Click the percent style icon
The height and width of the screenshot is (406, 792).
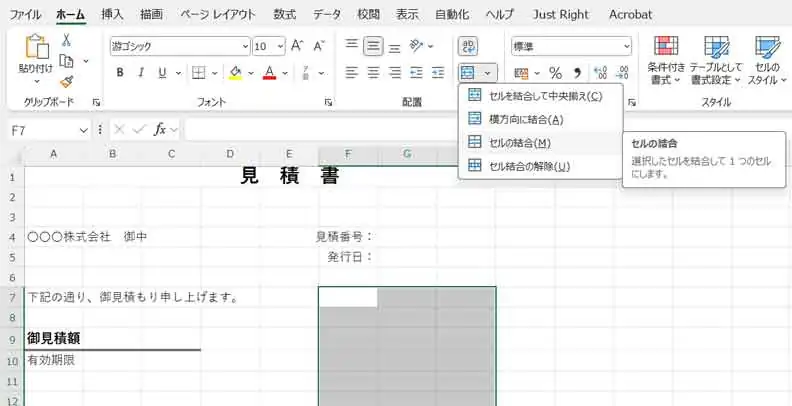[553, 73]
